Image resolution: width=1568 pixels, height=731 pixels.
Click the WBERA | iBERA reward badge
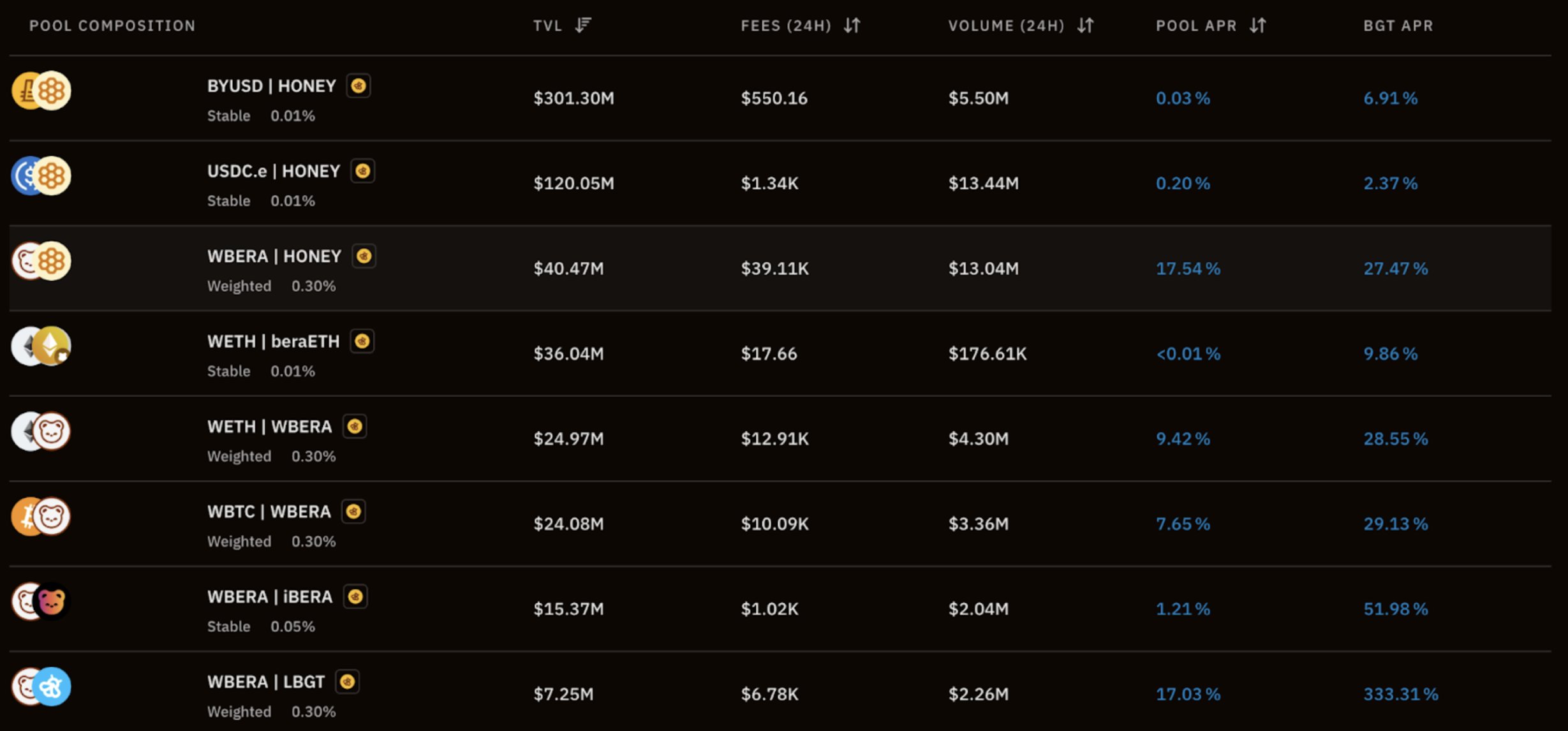[x=355, y=596]
